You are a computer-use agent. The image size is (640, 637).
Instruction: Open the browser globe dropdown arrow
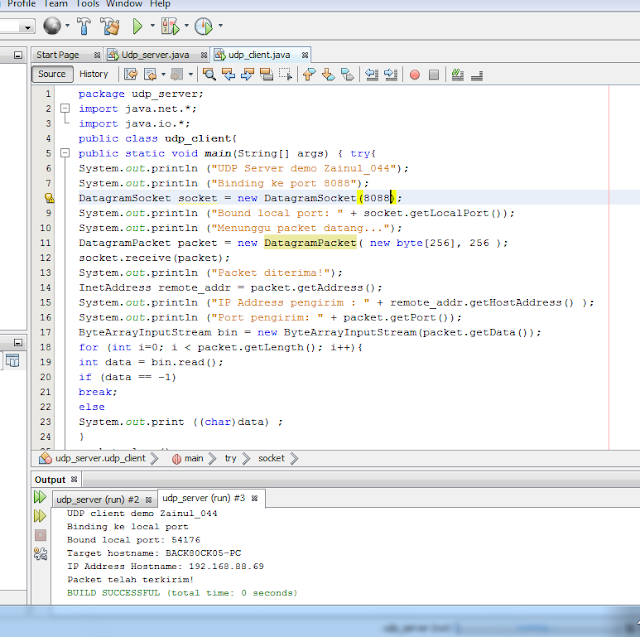[67, 26]
